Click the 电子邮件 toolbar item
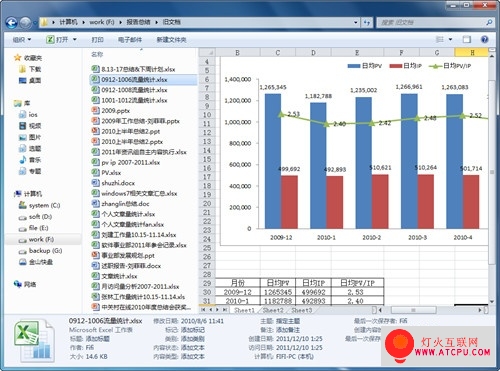 pyautogui.click(x=130, y=40)
